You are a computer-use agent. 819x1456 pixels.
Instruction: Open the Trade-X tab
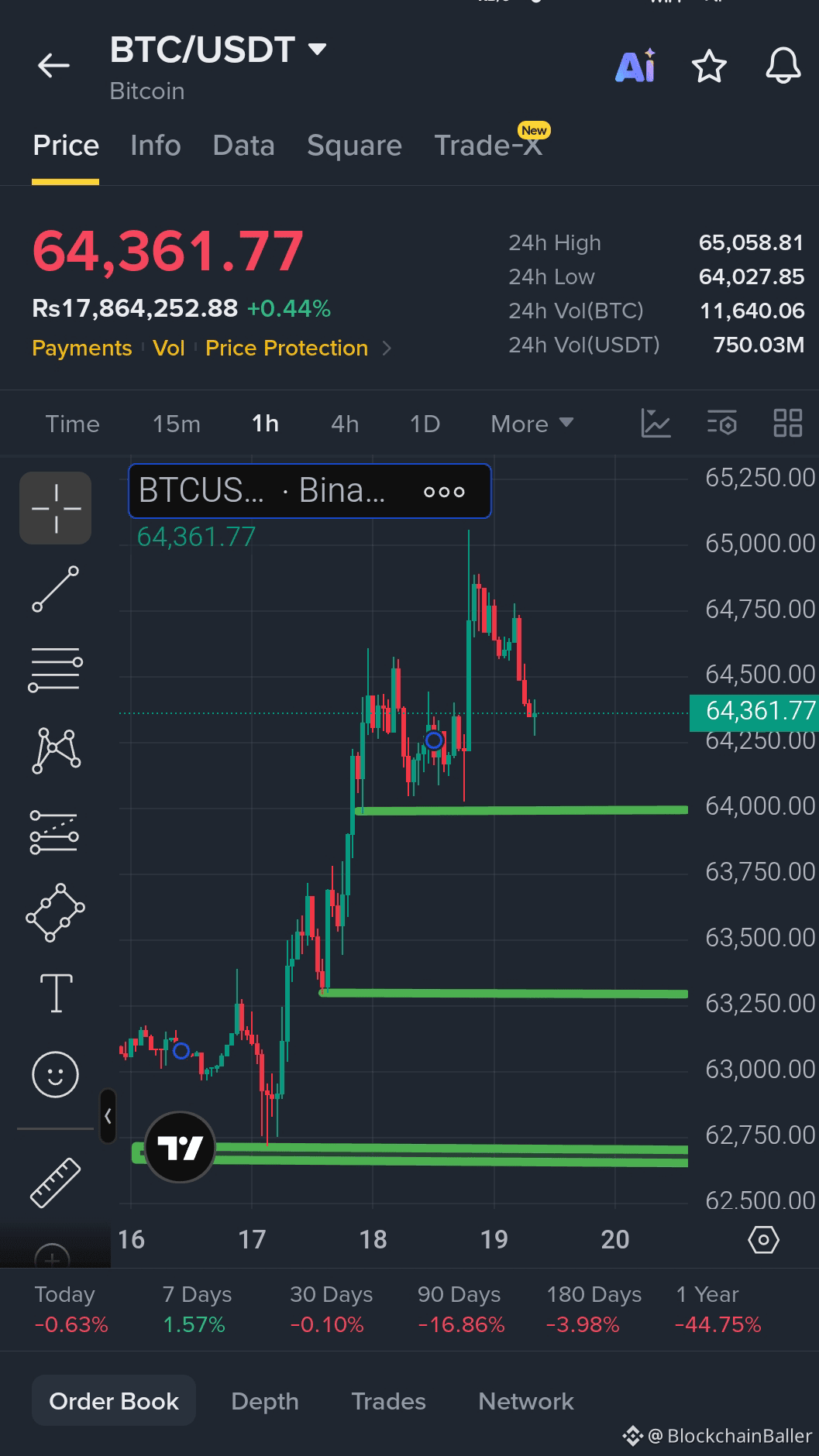click(x=488, y=146)
